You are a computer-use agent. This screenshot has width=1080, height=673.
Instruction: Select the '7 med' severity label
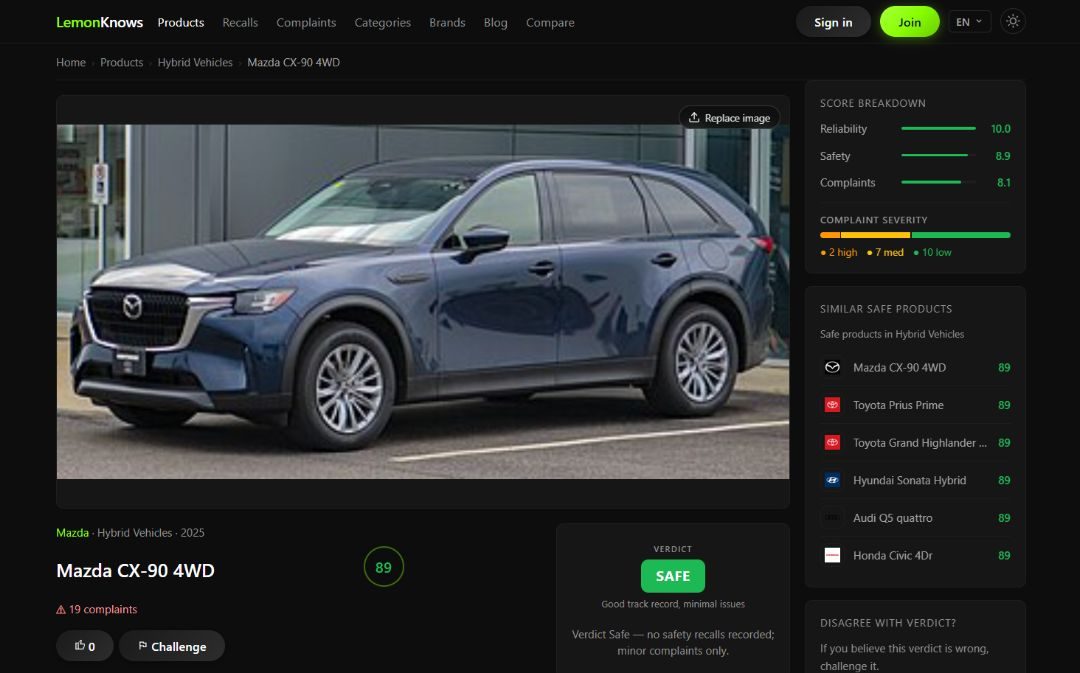[x=885, y=252]
